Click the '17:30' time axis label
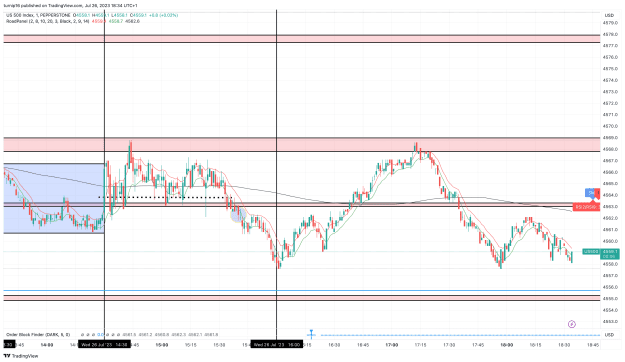Screen dimensions: 625x362 (449, 345)
